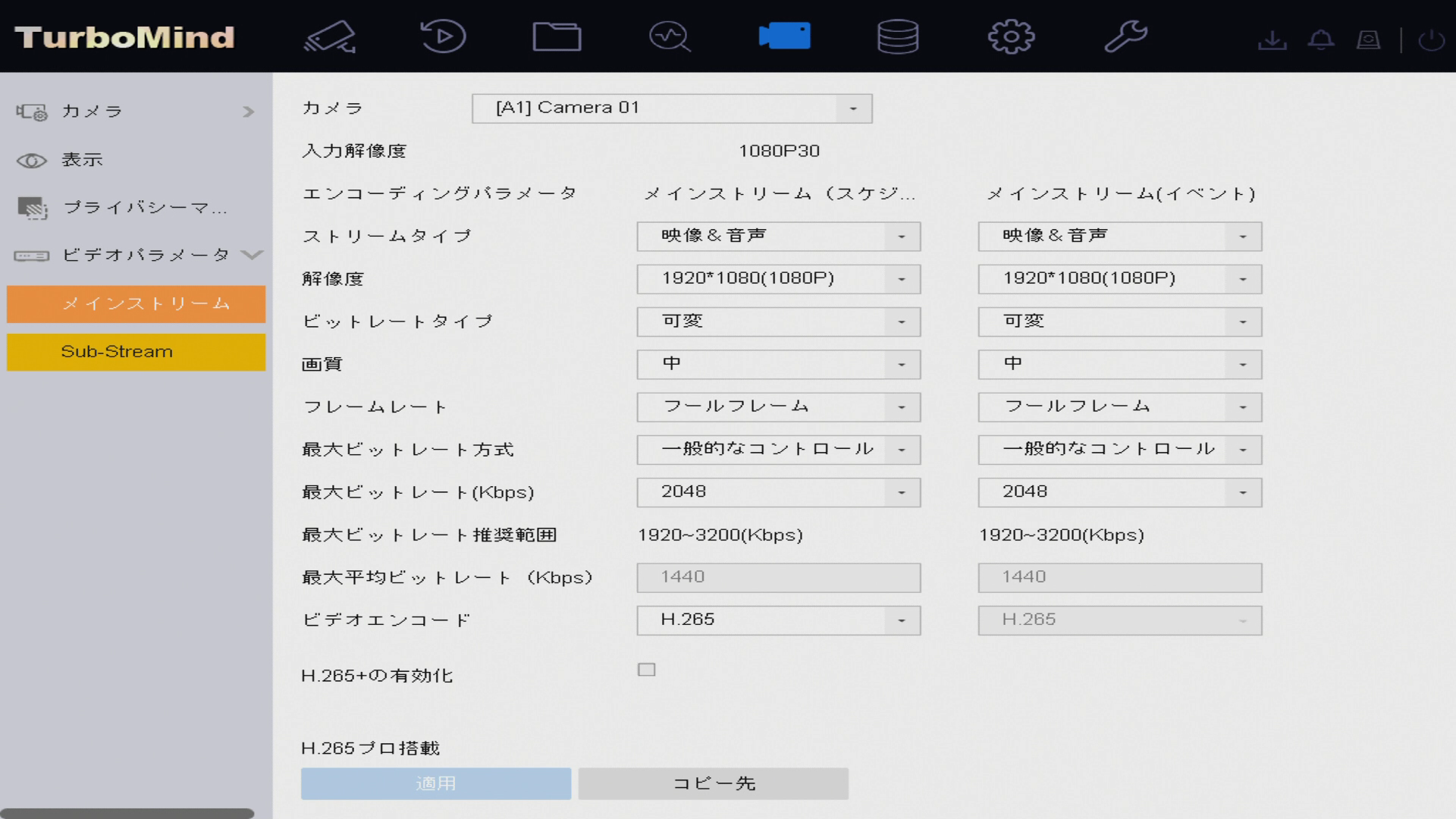Click the download icon in top bar

coord(1272,39)
